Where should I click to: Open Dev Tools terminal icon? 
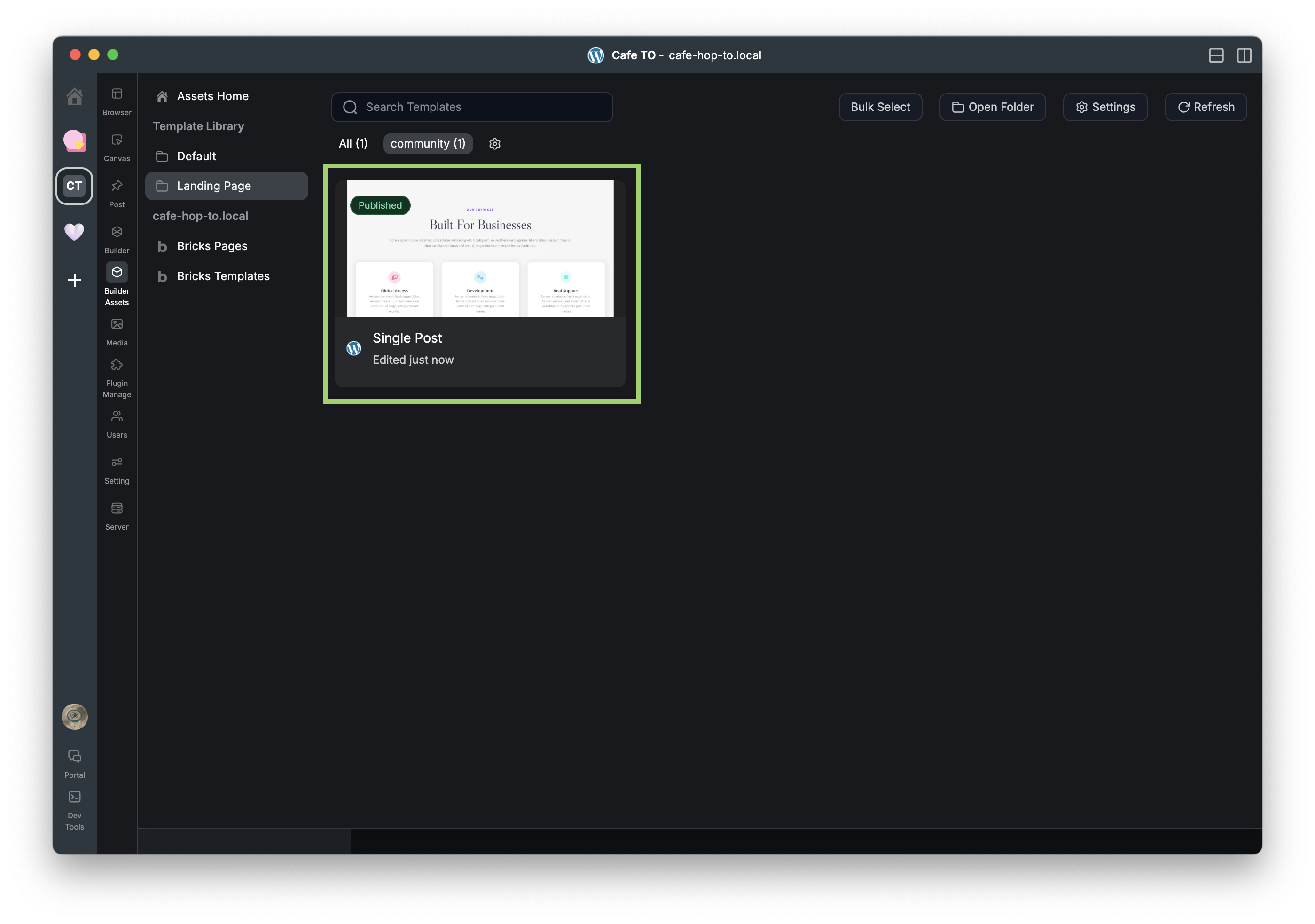tap(74, 797)
